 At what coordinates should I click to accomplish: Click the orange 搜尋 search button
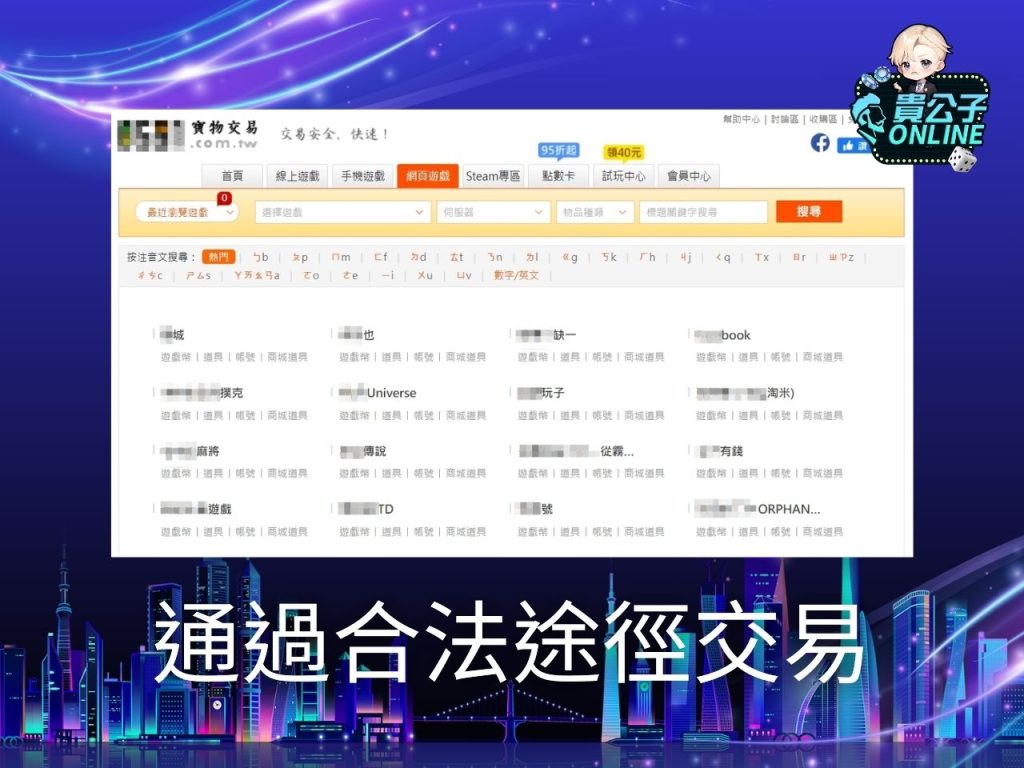(x=810, y=212)
